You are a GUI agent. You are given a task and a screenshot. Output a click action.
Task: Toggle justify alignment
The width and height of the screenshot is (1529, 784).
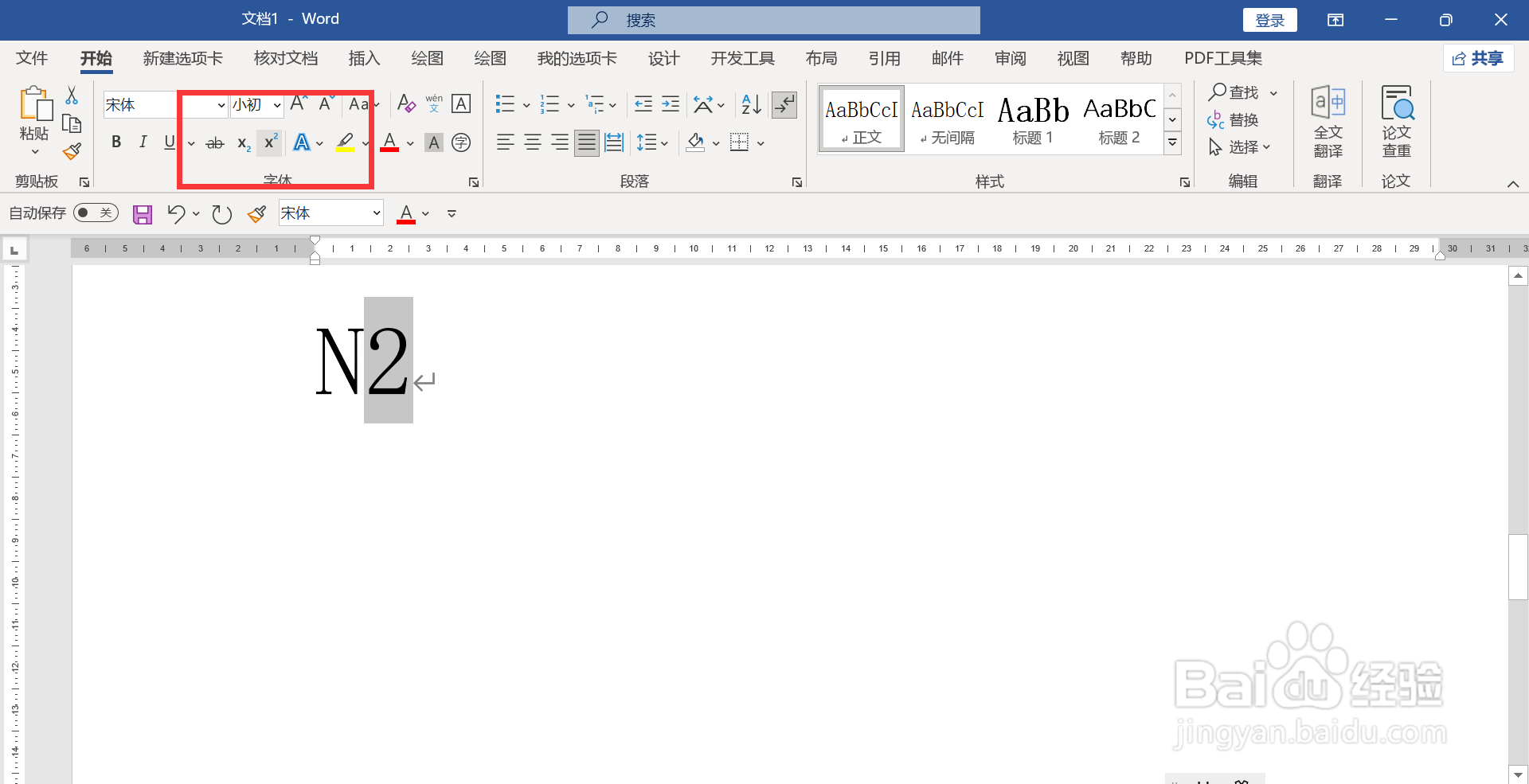(x=587, y=142)
